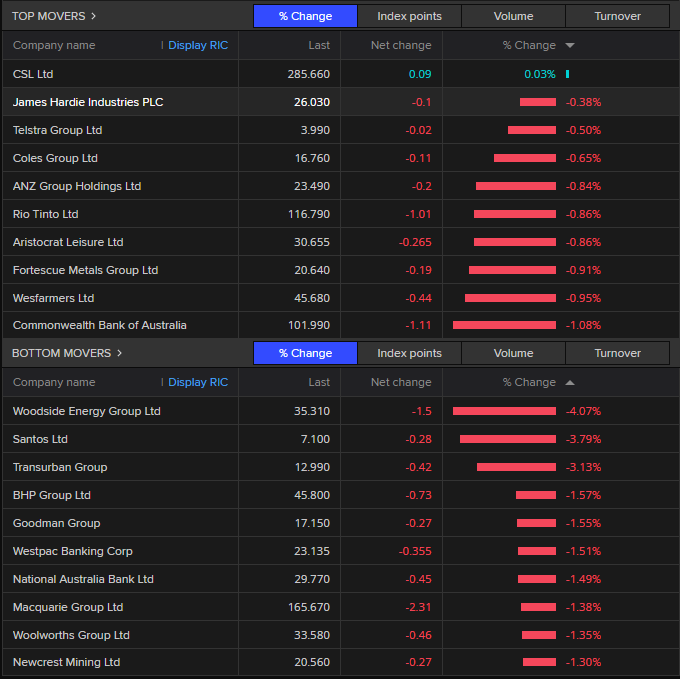This screenshot has width=680, height=679.
Task: Select Coles Group Ltd company name
Action: tap(55, 158)
